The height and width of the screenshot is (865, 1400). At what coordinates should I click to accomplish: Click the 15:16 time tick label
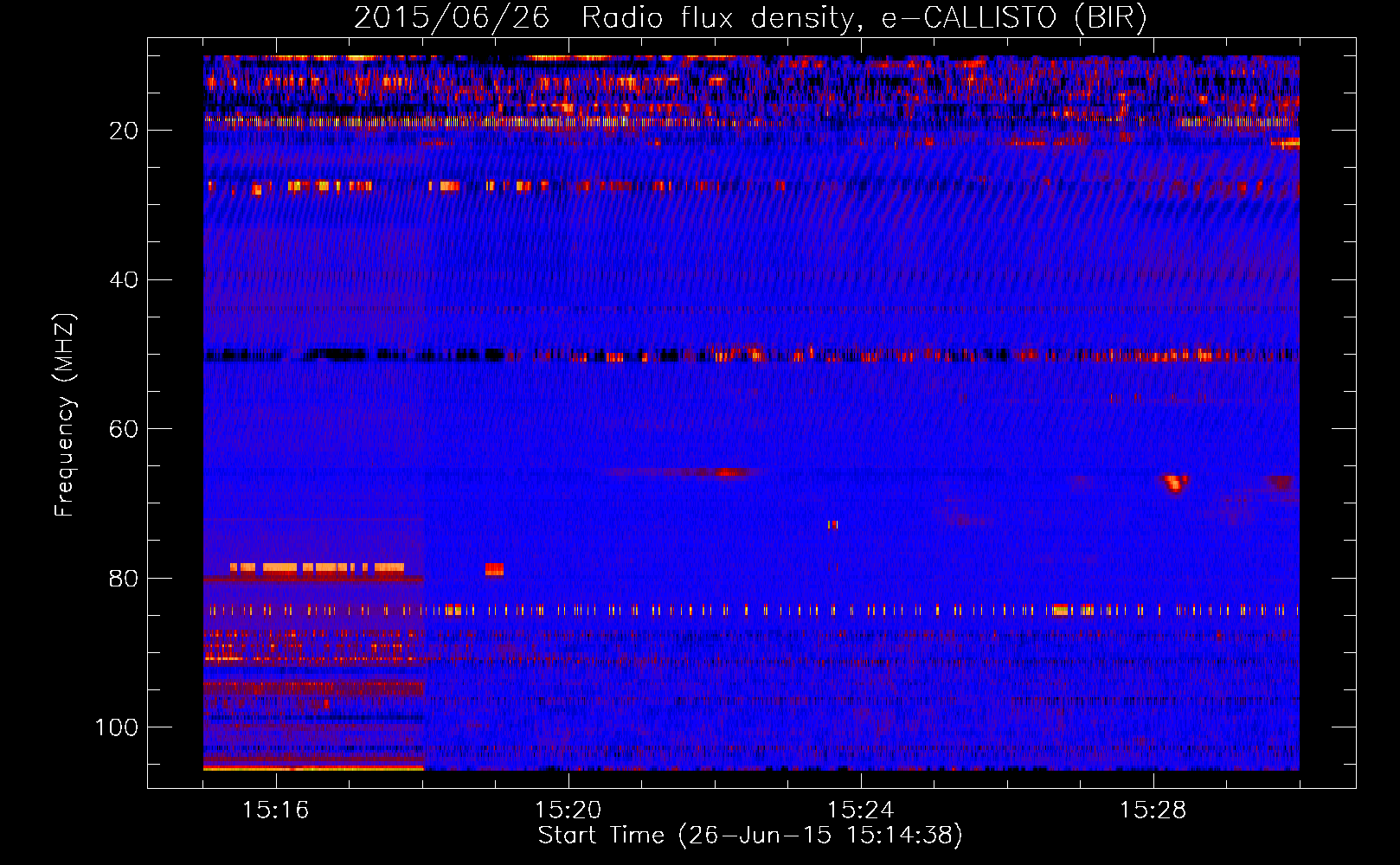[x=275, y=811]
